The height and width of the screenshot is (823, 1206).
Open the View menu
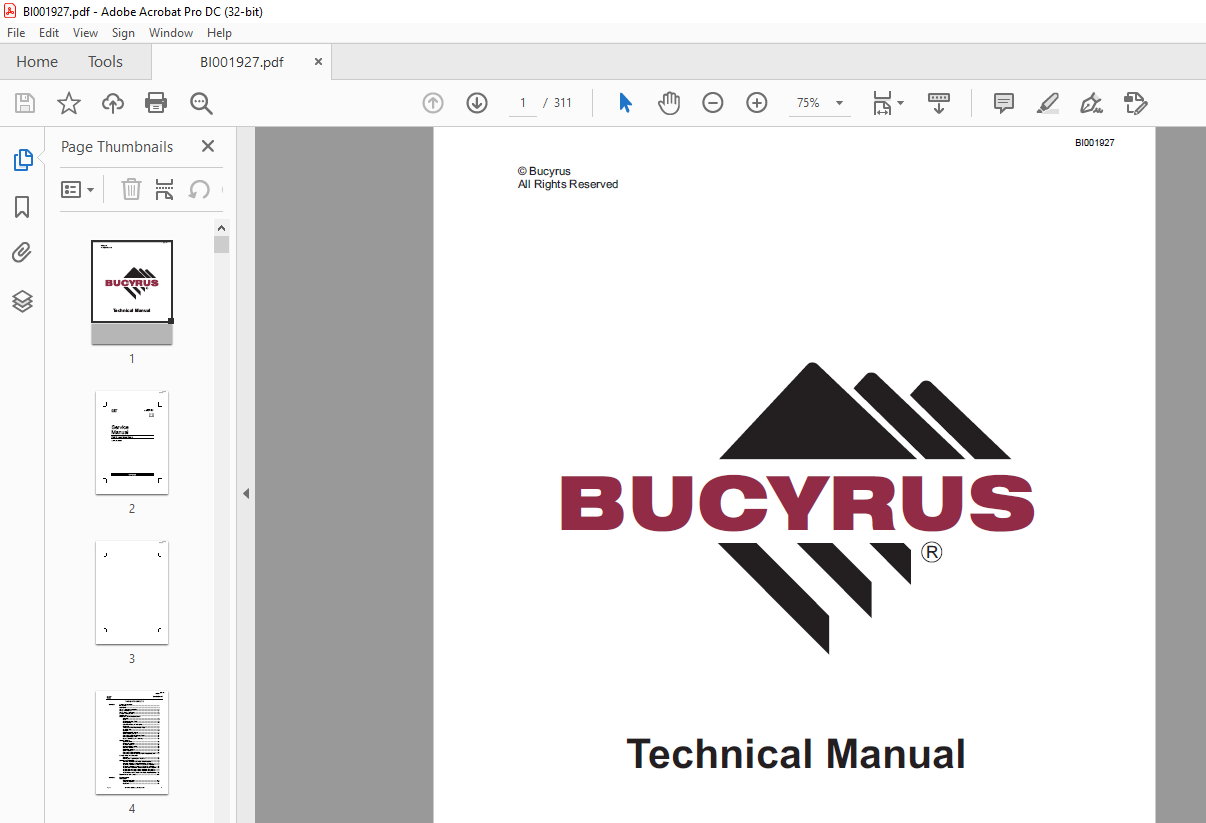[x=85, y=33]
